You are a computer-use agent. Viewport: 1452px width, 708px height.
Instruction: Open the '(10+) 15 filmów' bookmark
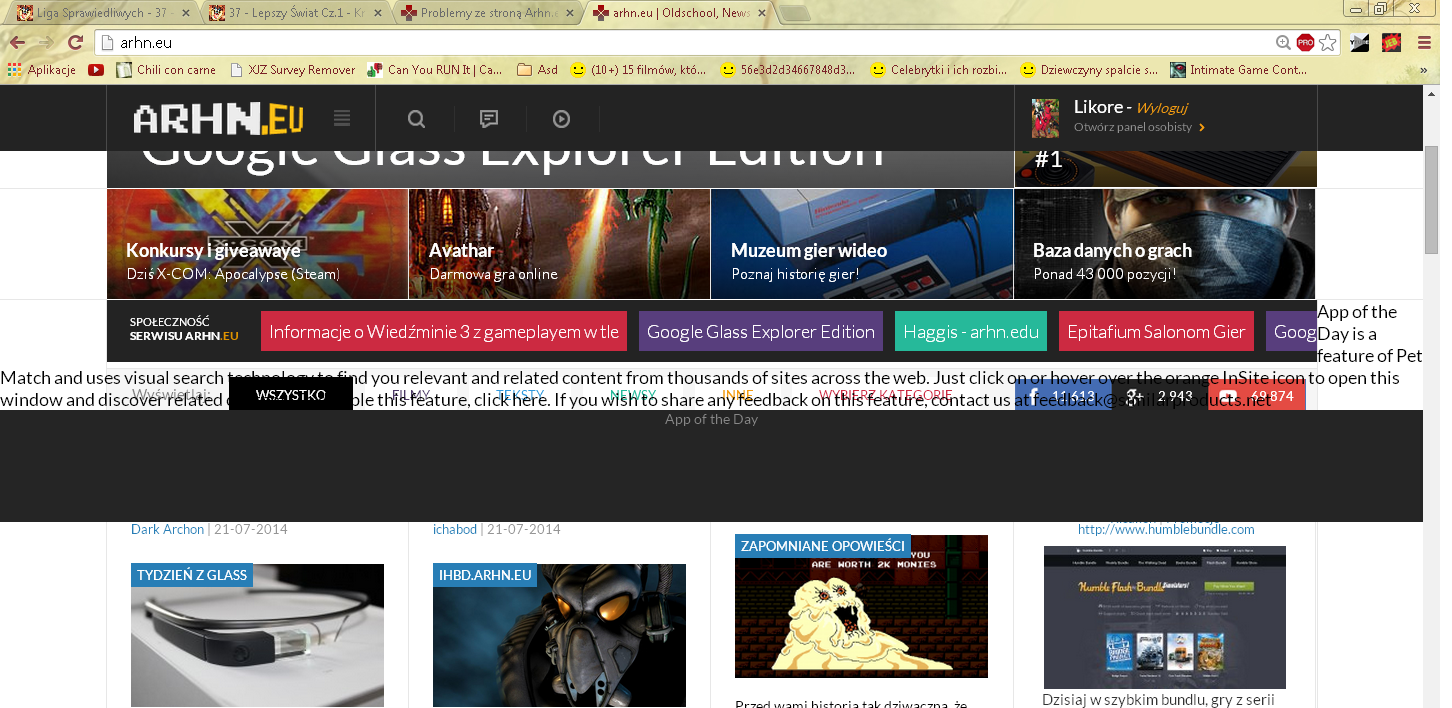[x=638, y=70]
